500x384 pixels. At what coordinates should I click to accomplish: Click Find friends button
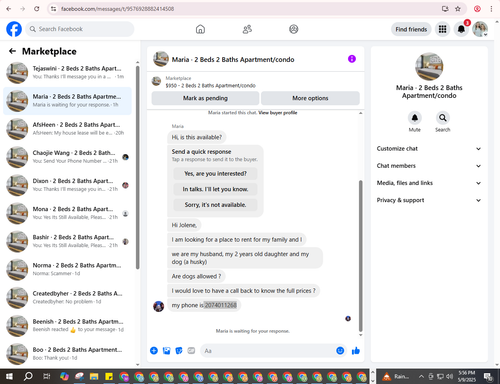click(411, 29)
